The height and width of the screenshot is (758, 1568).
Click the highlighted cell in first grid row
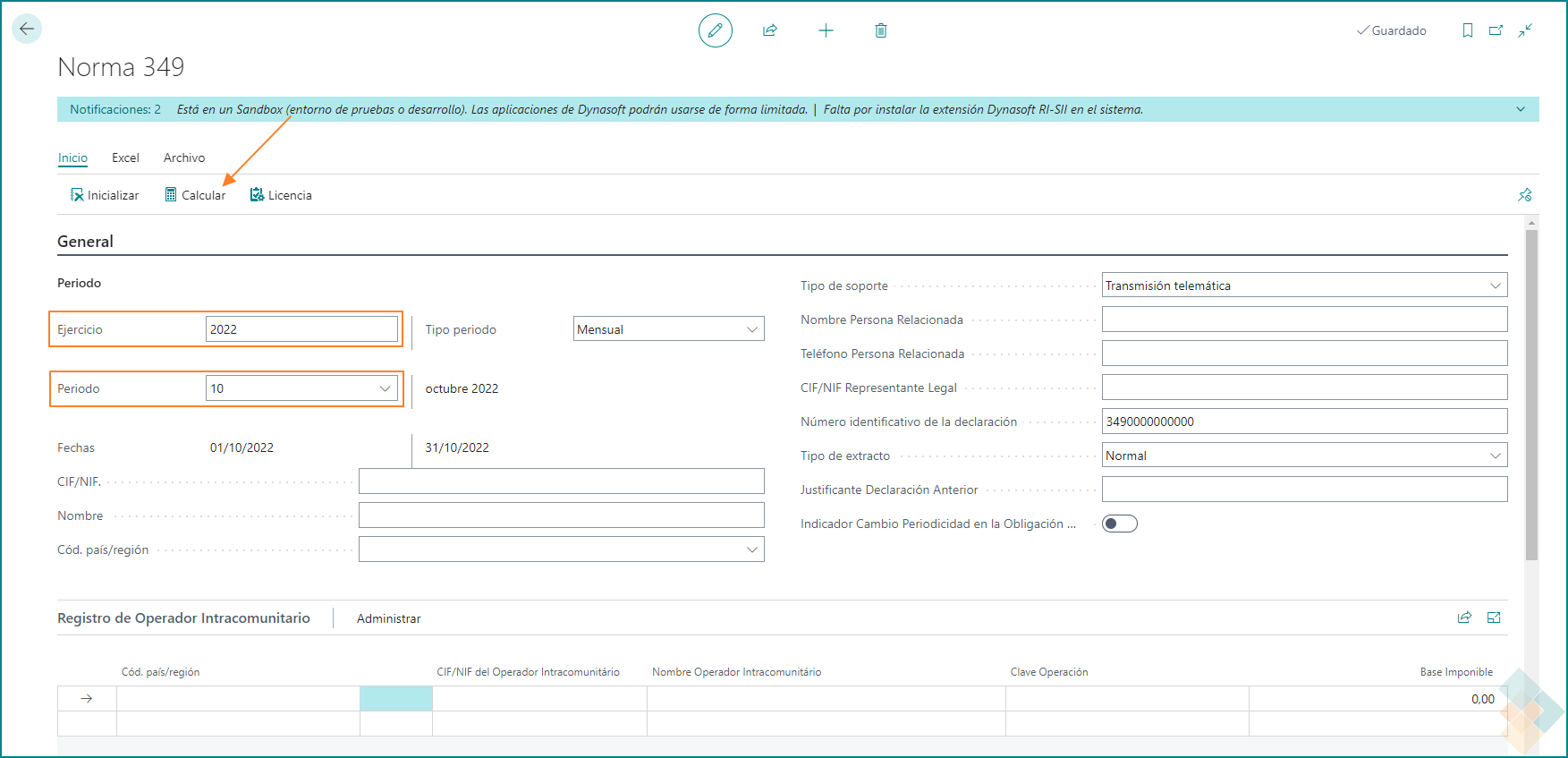[396, 699]
